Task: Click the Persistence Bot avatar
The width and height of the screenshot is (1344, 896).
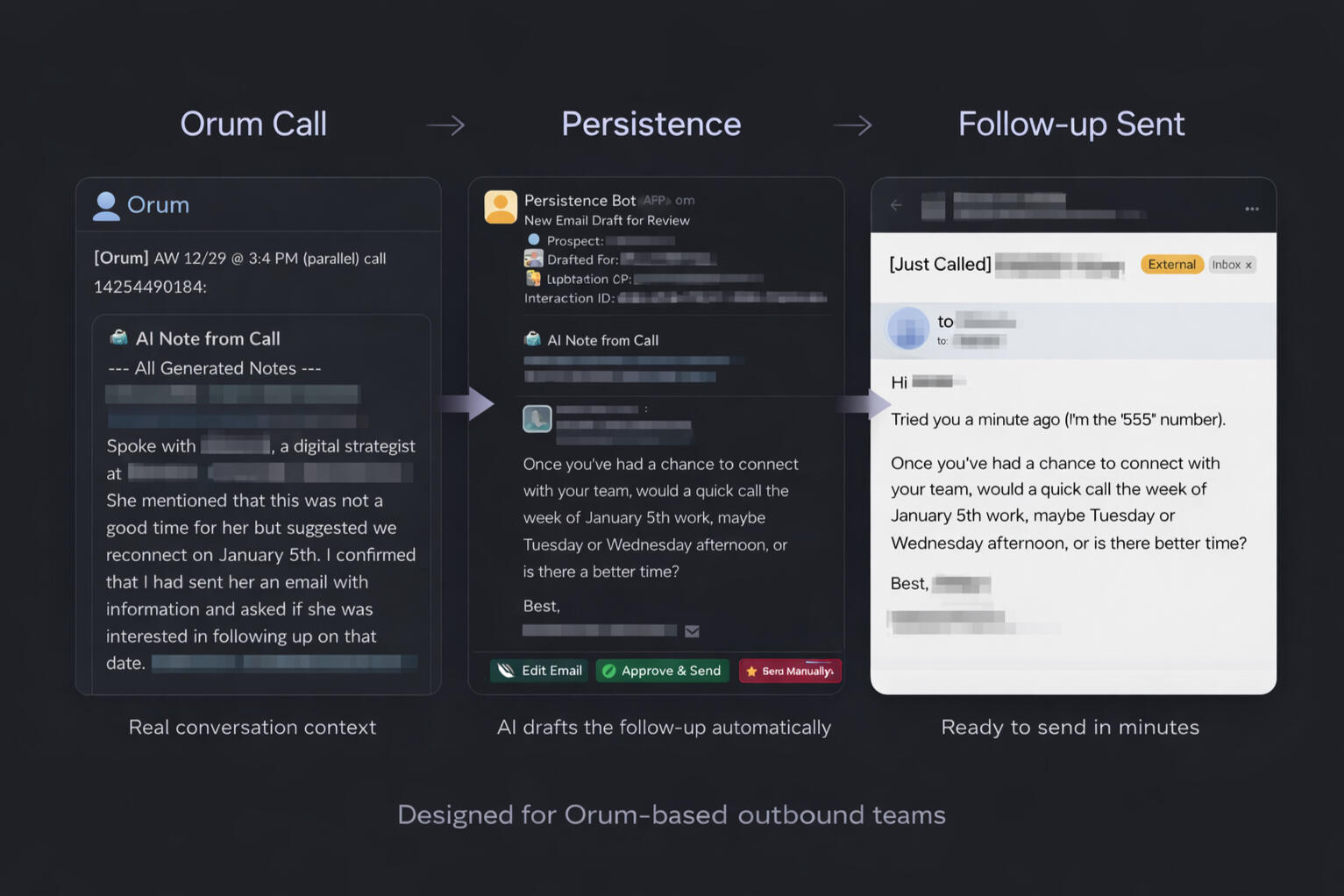Action: pos(501,207)
